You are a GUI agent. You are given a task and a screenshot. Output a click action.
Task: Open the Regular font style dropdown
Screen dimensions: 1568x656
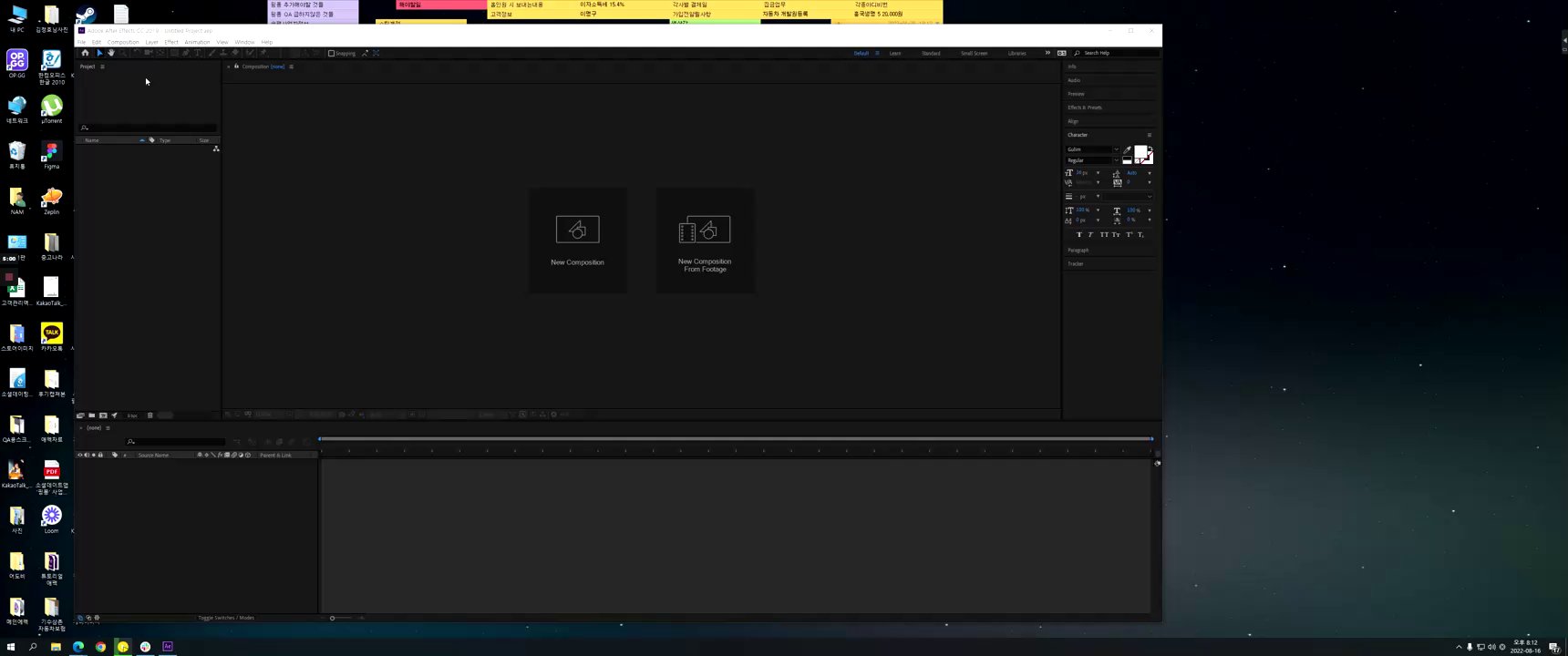[x=1116, y=160]
